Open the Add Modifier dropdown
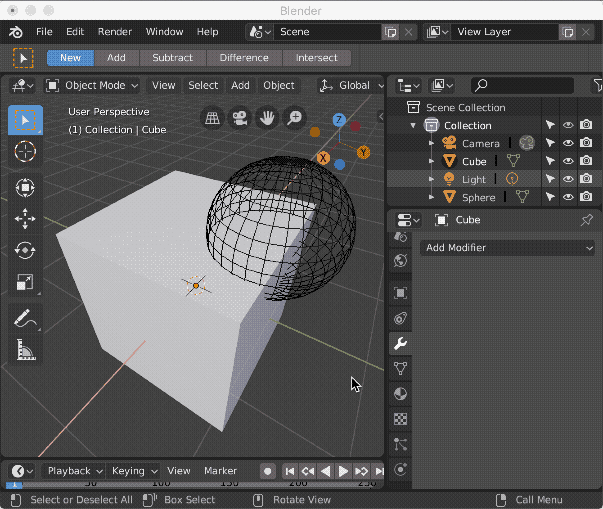This screenshot has height=509, width=603. coord(507,248)
